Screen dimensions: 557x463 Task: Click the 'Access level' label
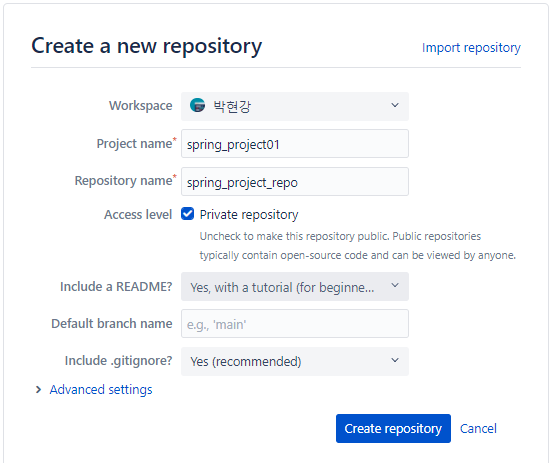pos(138,215)
